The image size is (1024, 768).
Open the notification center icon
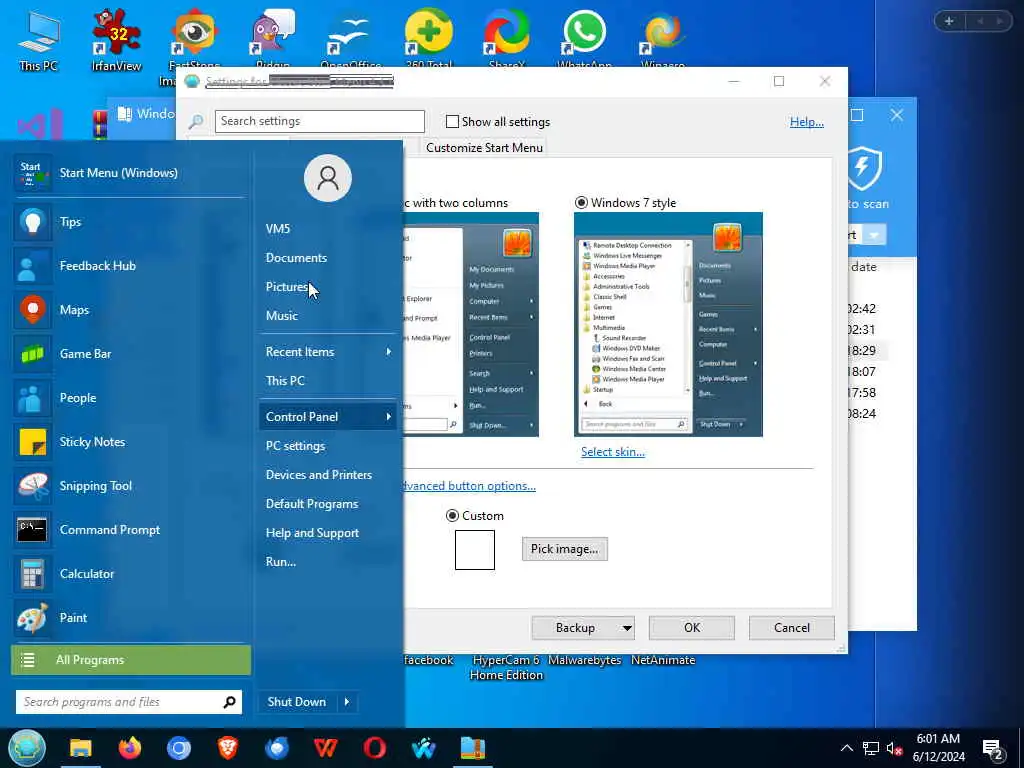(x=993, y=748)
